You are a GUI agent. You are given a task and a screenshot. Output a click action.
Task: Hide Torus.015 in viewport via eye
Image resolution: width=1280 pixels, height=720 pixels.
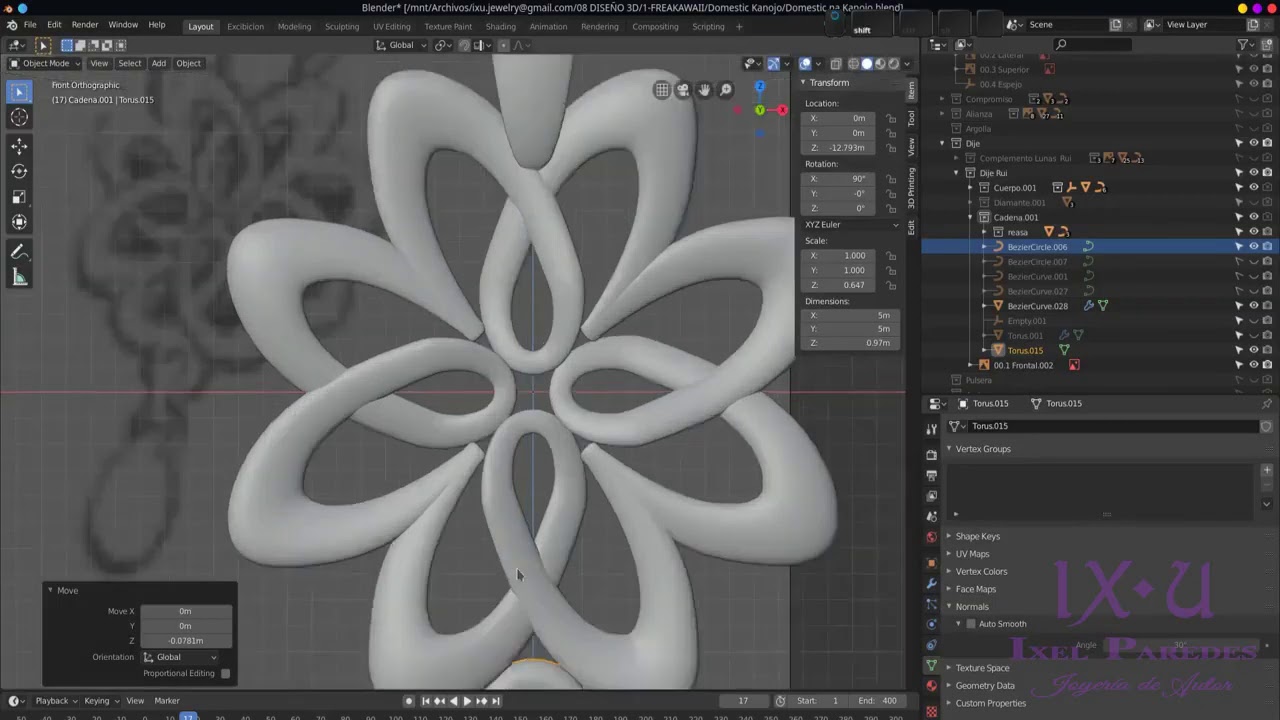coord(1254,350)
